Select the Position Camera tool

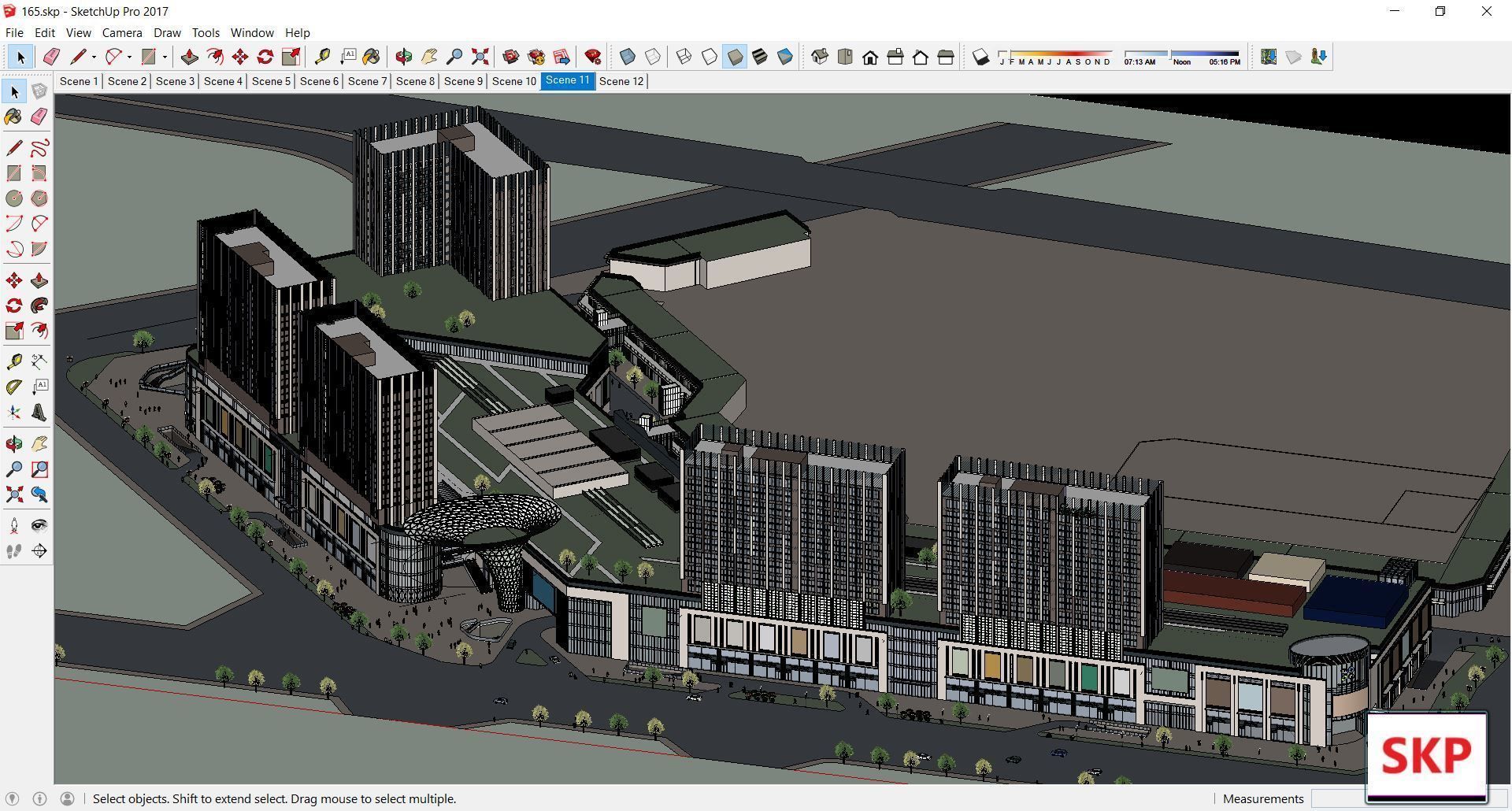point(14,526)
